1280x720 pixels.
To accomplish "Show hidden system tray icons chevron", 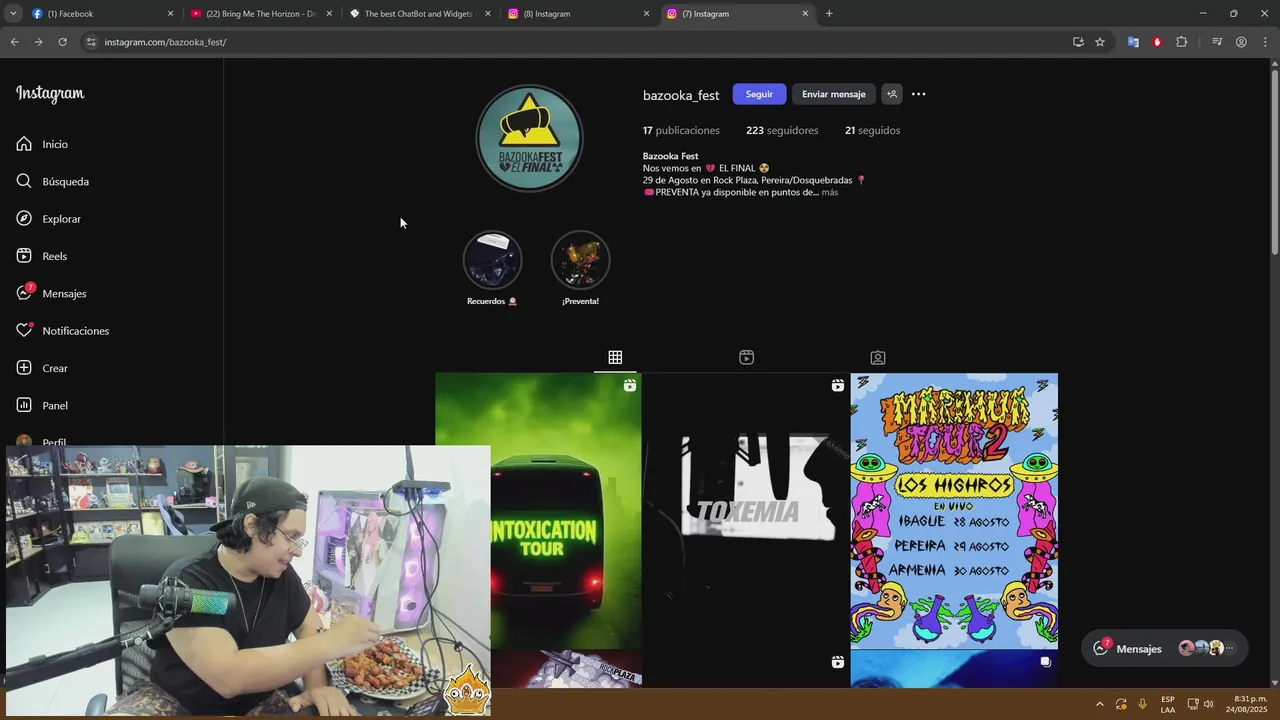I will pyautogui.click(x=1099, y=704).
